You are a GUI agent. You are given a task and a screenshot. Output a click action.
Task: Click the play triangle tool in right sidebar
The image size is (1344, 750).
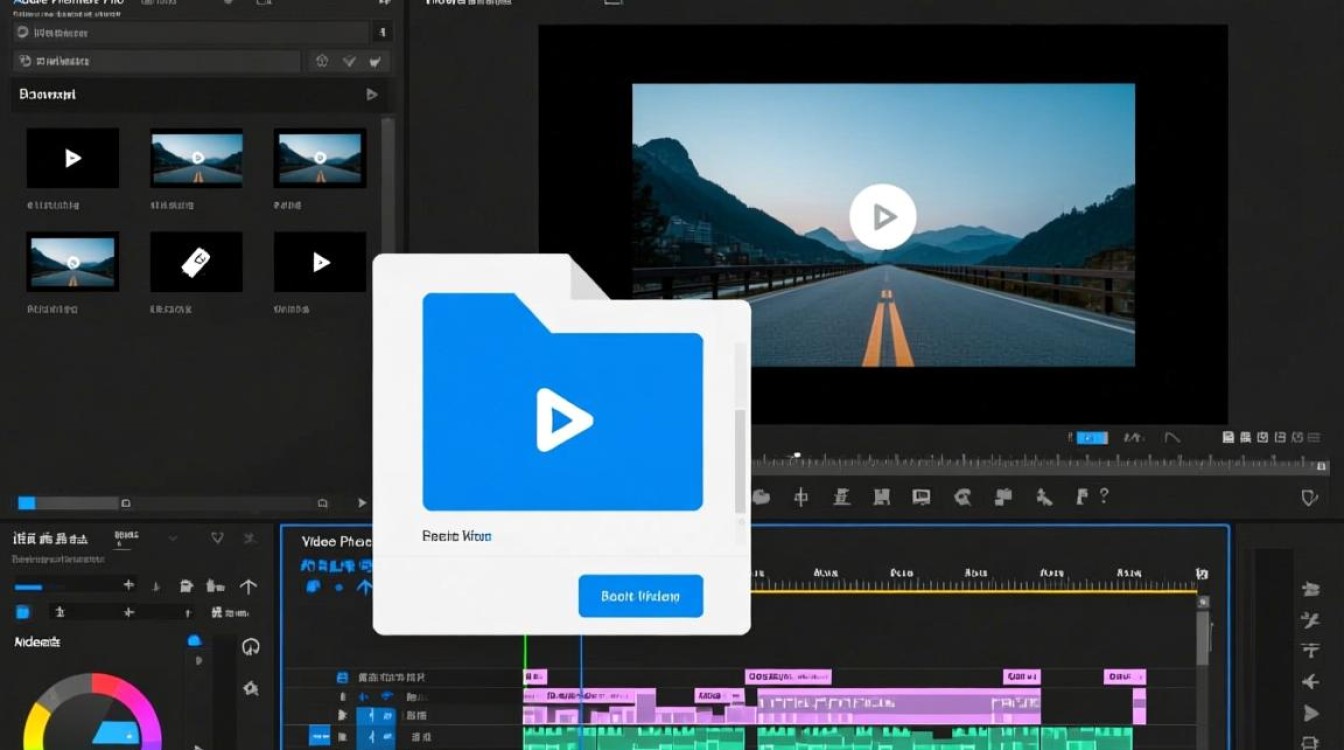[1310, 713]
